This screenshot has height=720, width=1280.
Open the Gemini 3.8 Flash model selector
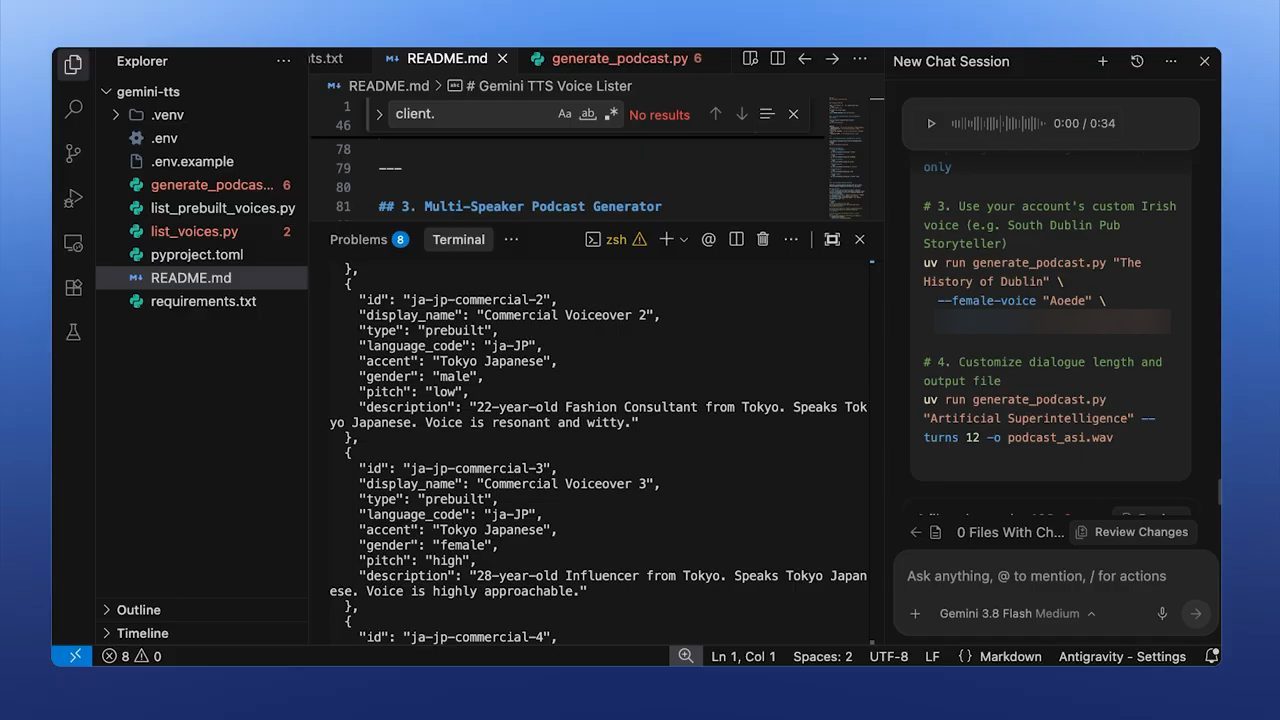(x=1017, y=614)
